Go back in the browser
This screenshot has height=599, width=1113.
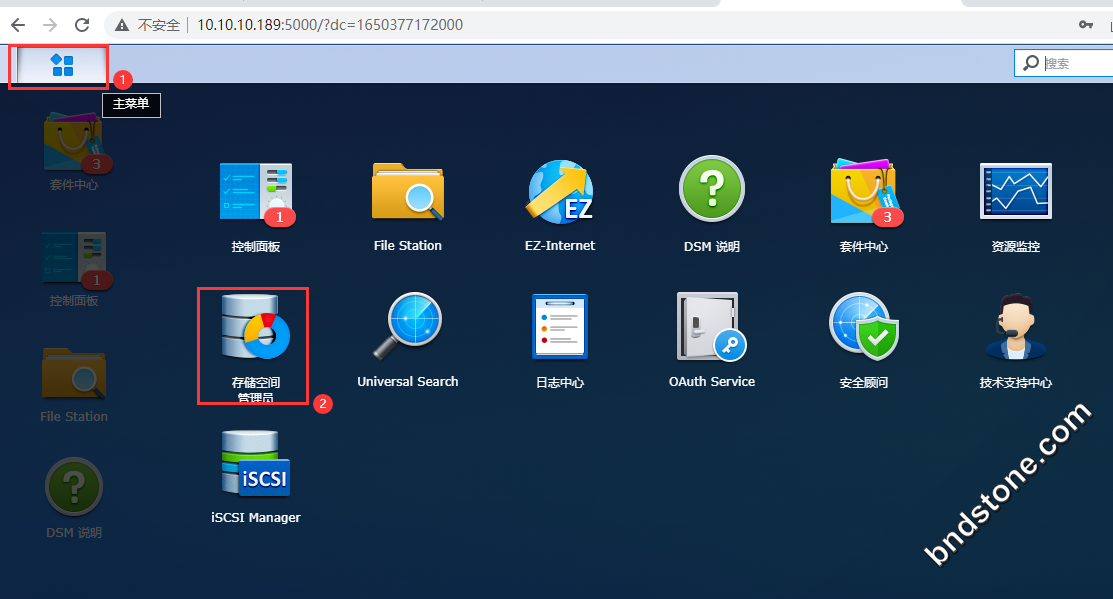(18, 25)
